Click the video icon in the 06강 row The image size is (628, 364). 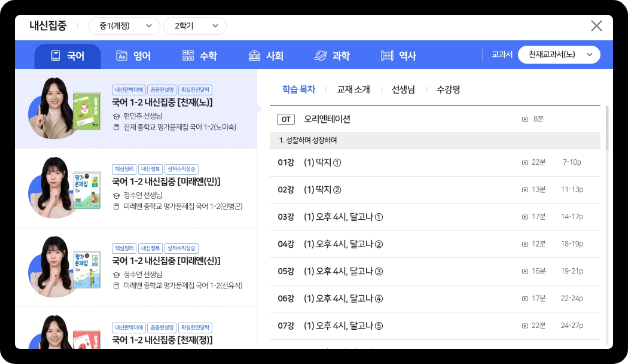click(525, 299)
